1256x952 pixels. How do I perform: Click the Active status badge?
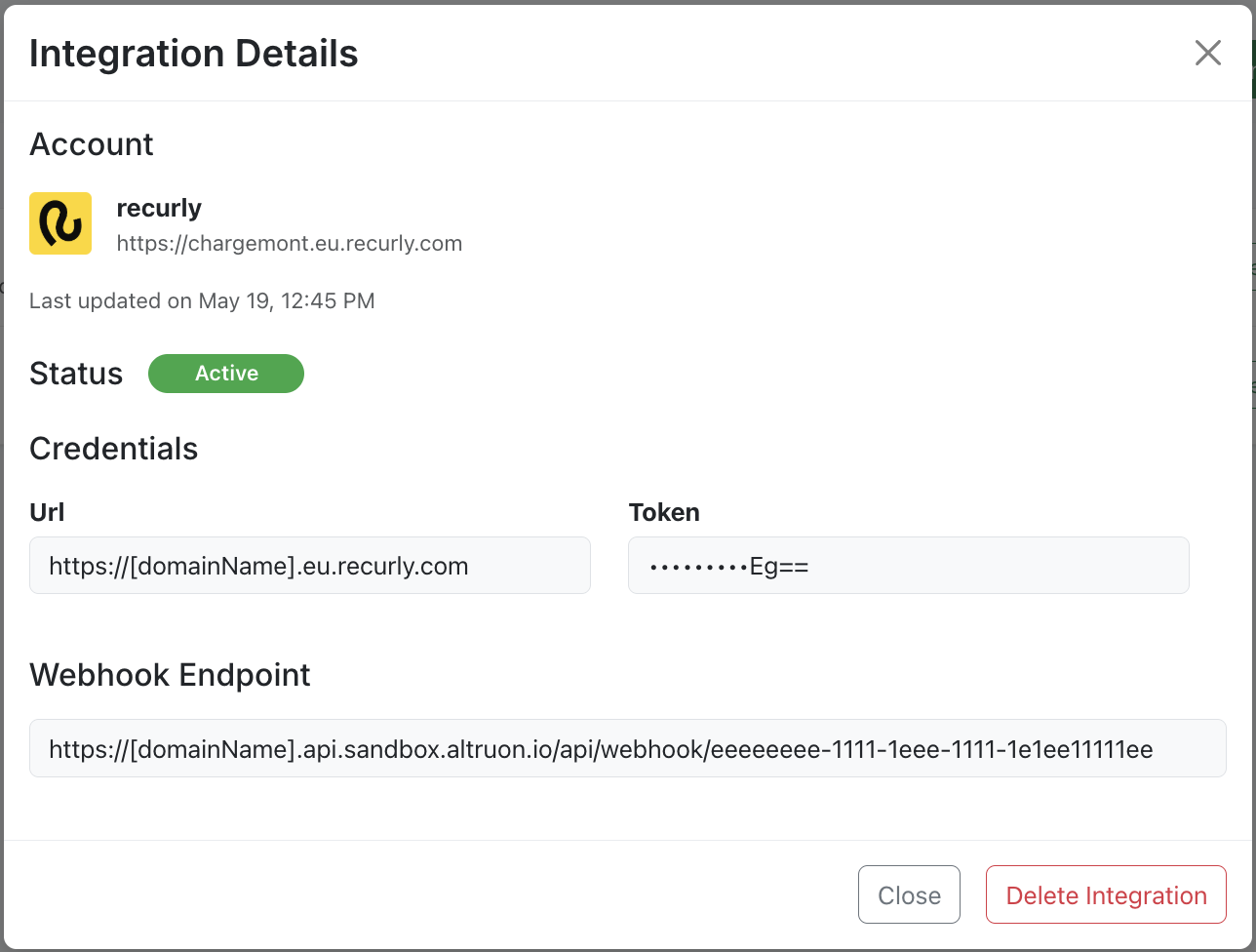coord(225,373)
